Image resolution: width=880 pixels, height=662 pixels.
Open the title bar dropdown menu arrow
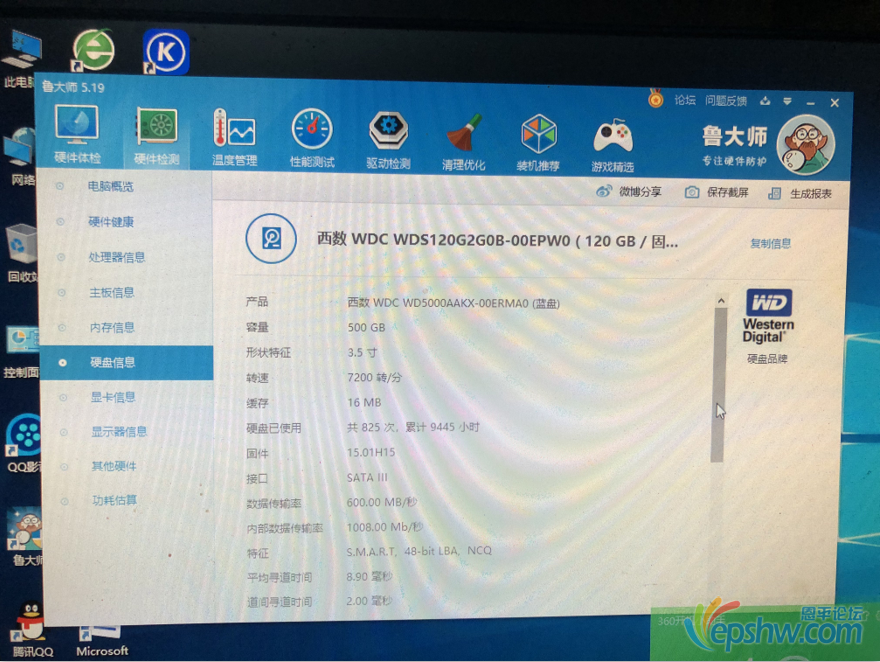click(x=787, y=102)
